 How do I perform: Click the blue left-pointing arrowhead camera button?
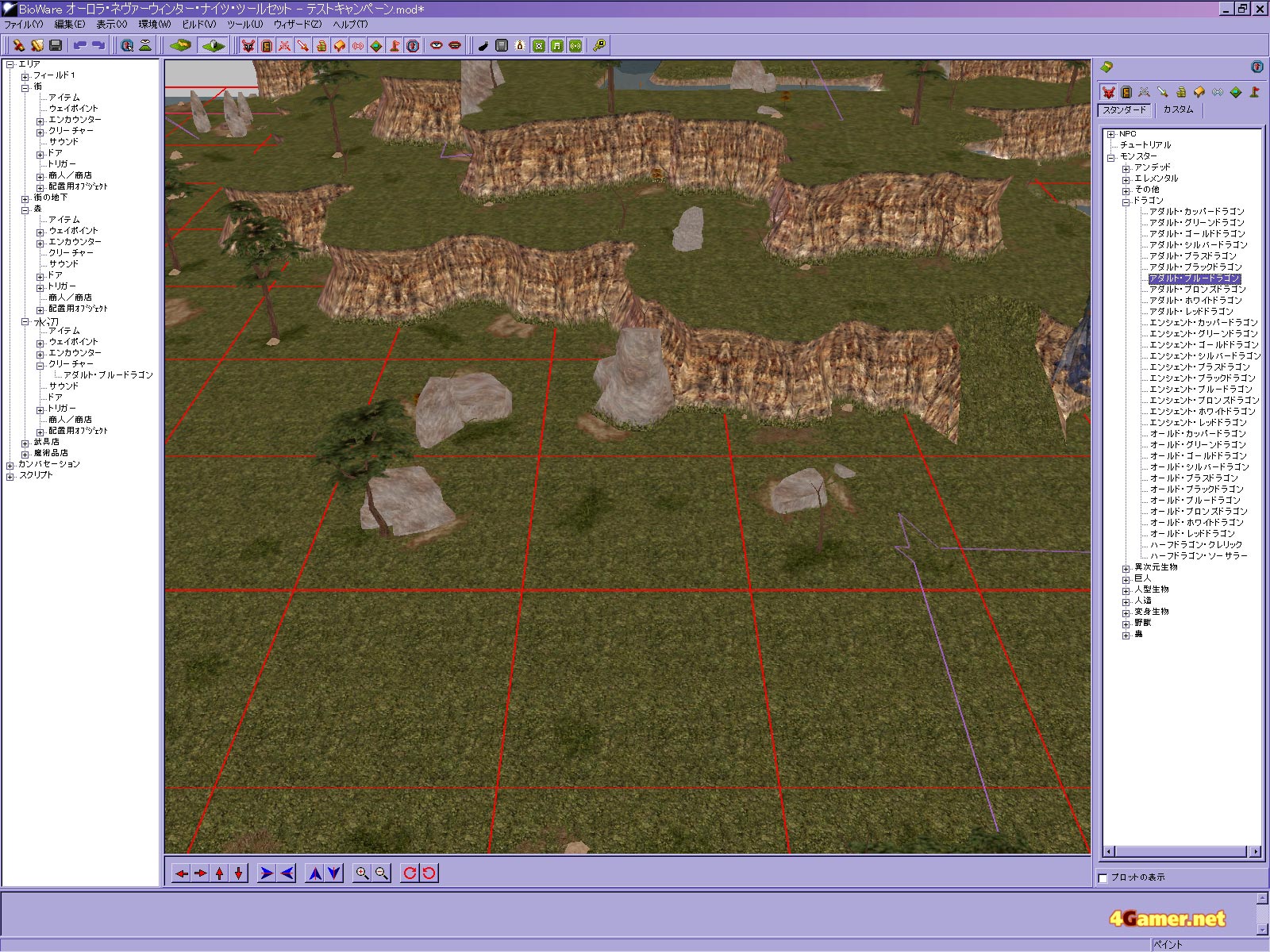pyautogui.click(x=286, y=873)
